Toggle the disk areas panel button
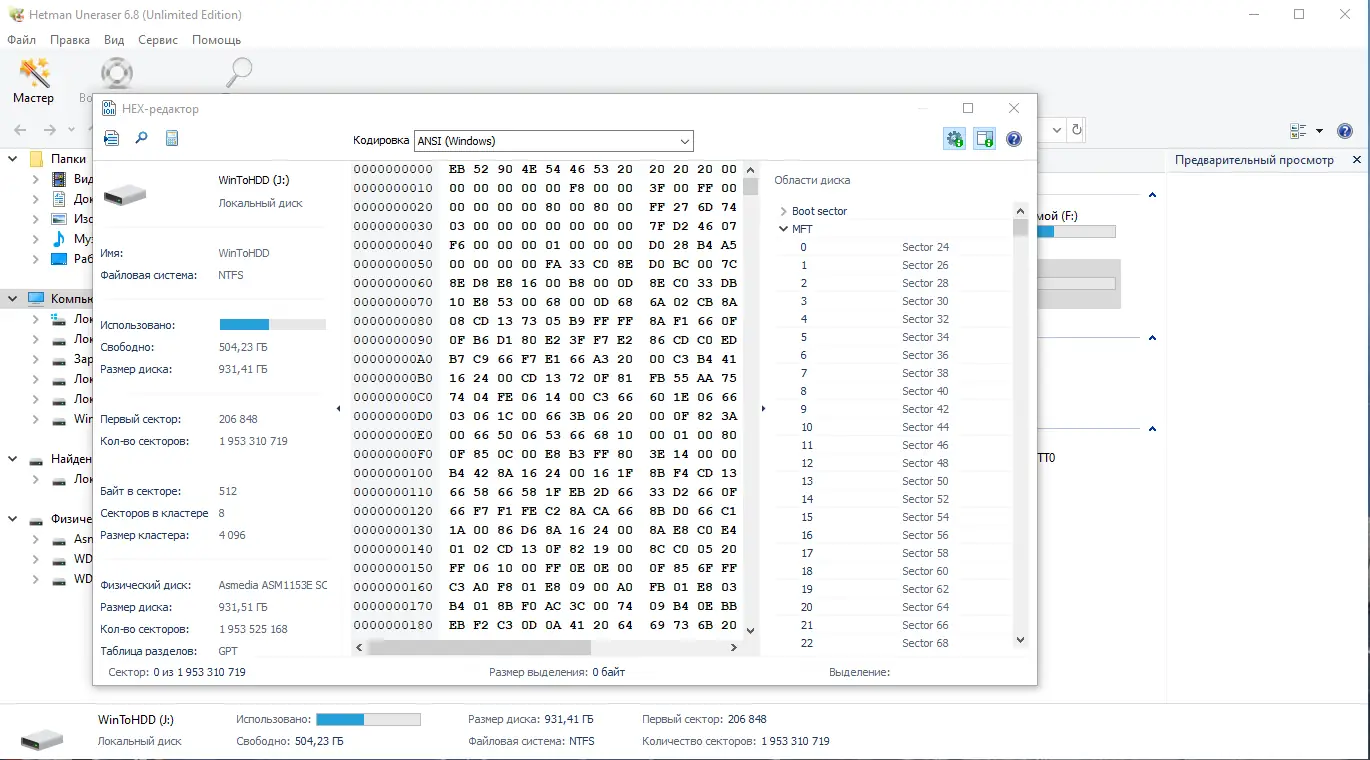The width and height of the screenshot is (1370, 760). (x=985, y=139)
